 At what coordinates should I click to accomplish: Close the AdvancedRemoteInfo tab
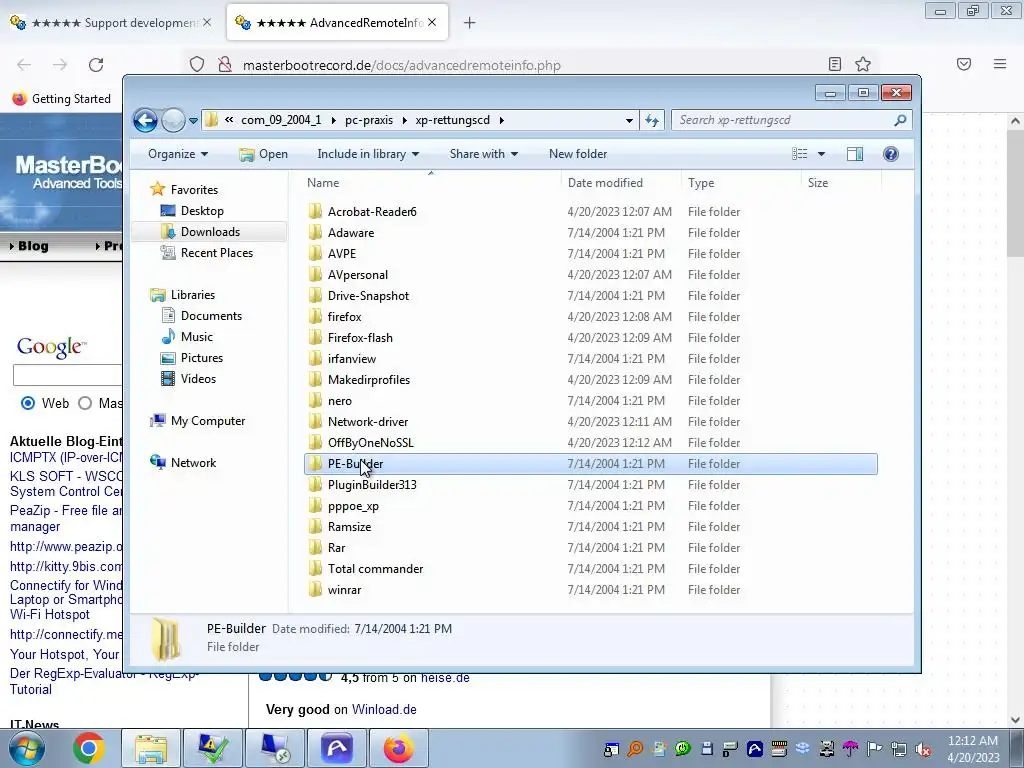(x=432, y=22)
